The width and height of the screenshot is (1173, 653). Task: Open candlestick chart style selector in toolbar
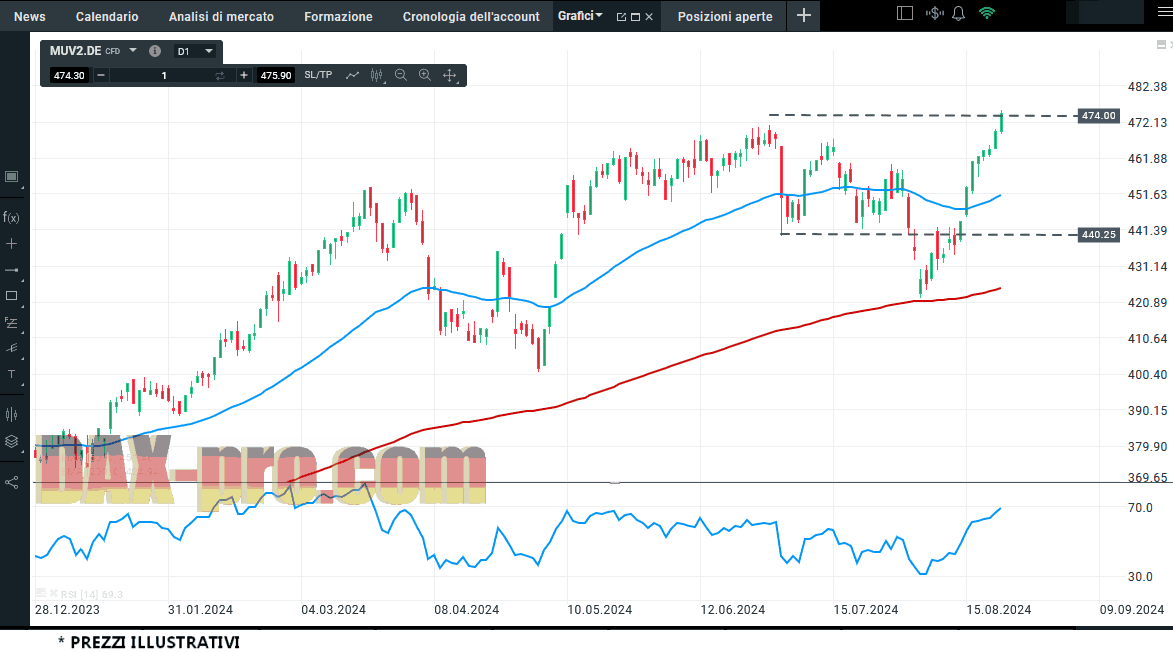tap(377, 75)
